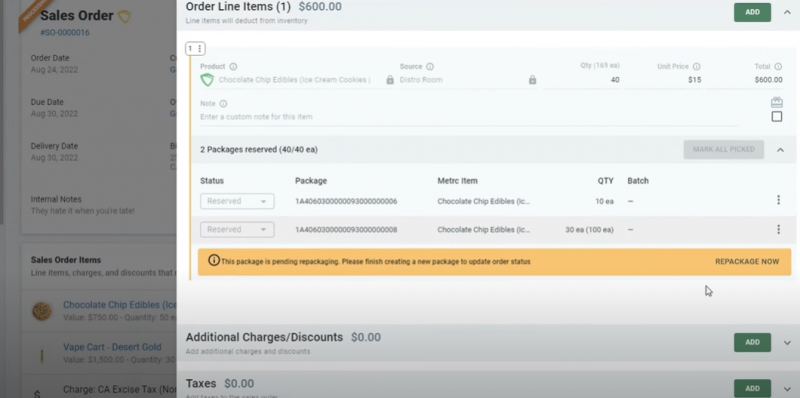Click the '30 ea (100 ea)' quantity cell
Viewport: 800px width, 398px height.
(589, 230)
